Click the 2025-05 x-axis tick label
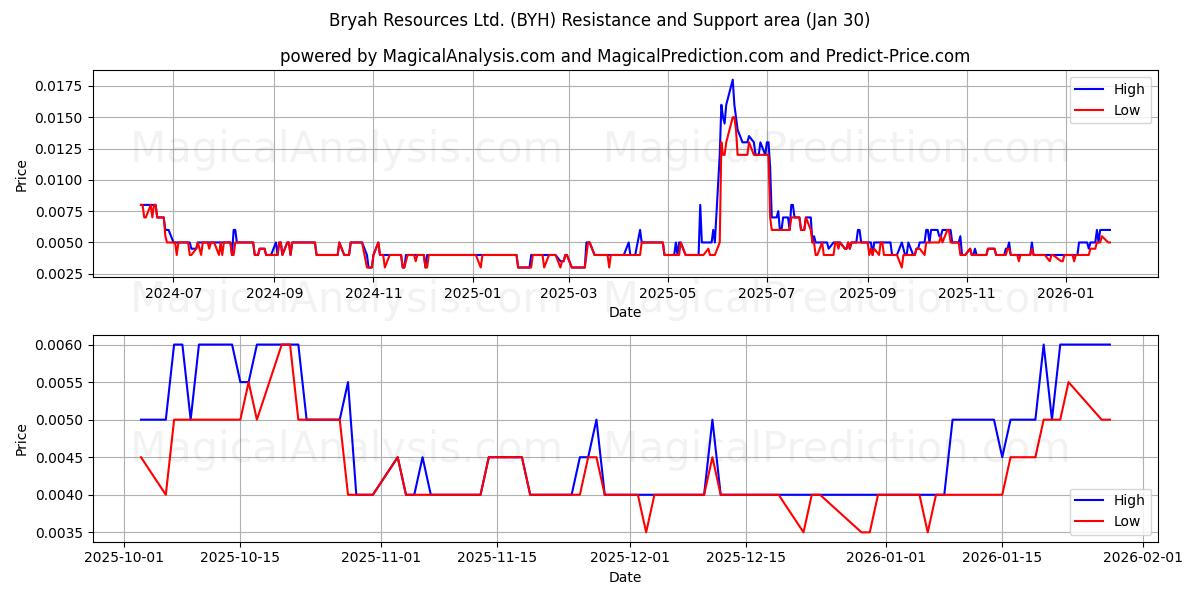Image resolution: width=1200 pixels, height=600 pixels. 668,293
